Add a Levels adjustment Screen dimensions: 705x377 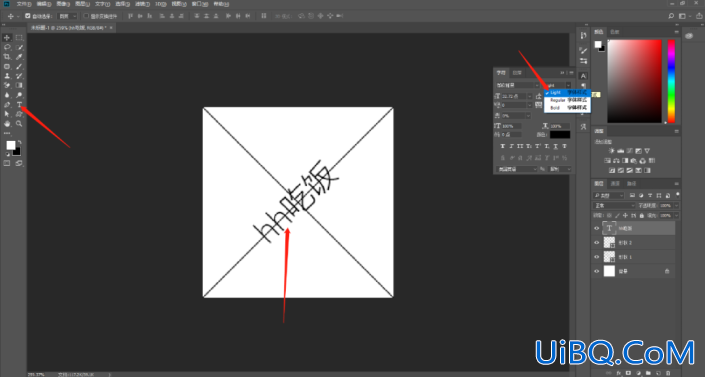(x=620, y=151)
